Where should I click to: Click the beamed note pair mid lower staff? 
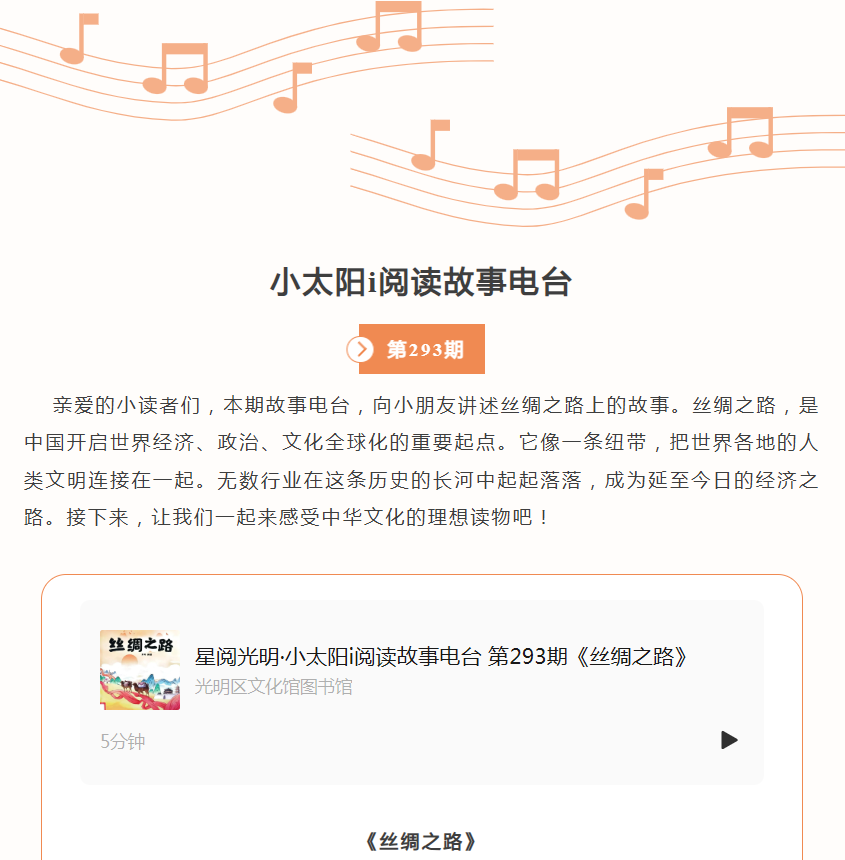coord(527,174)
